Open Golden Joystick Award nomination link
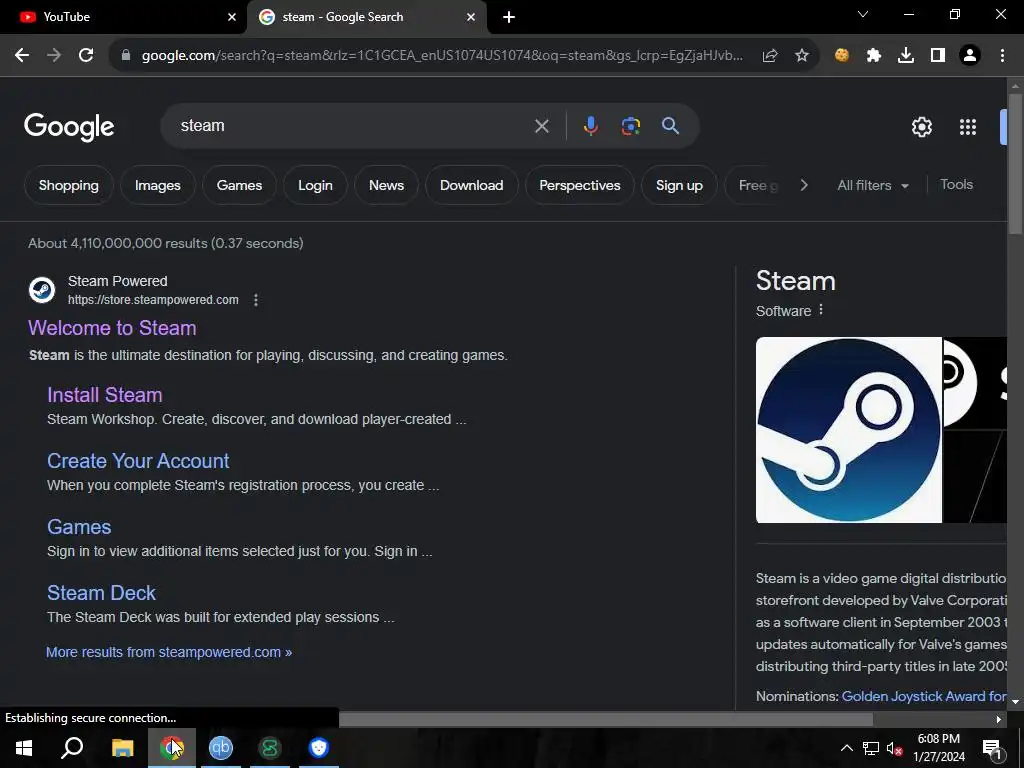Screen dimensions: 1024x768 [923, 696]
